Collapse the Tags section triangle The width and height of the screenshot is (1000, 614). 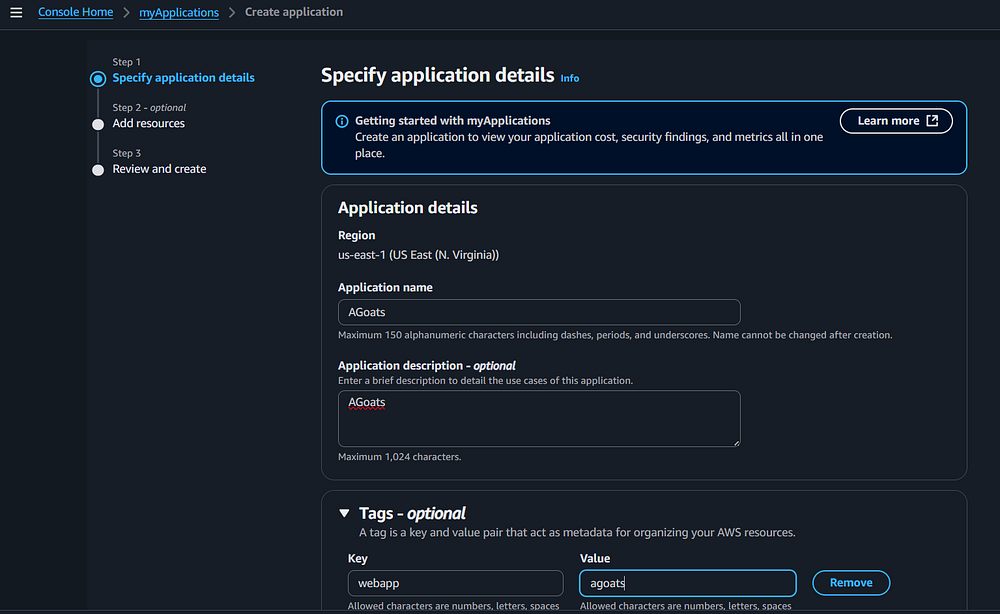tap(344, 514)
